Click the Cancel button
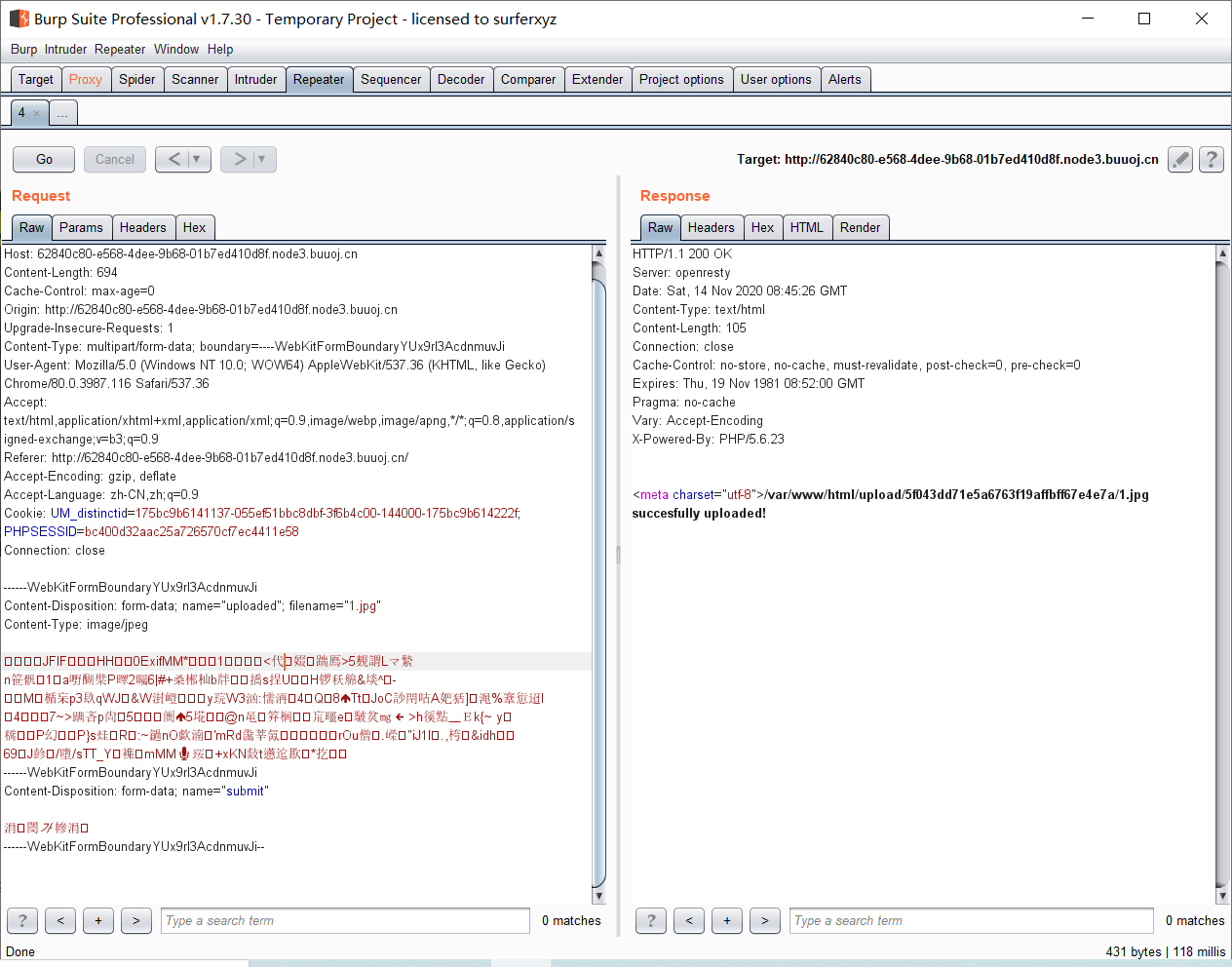 115,159
